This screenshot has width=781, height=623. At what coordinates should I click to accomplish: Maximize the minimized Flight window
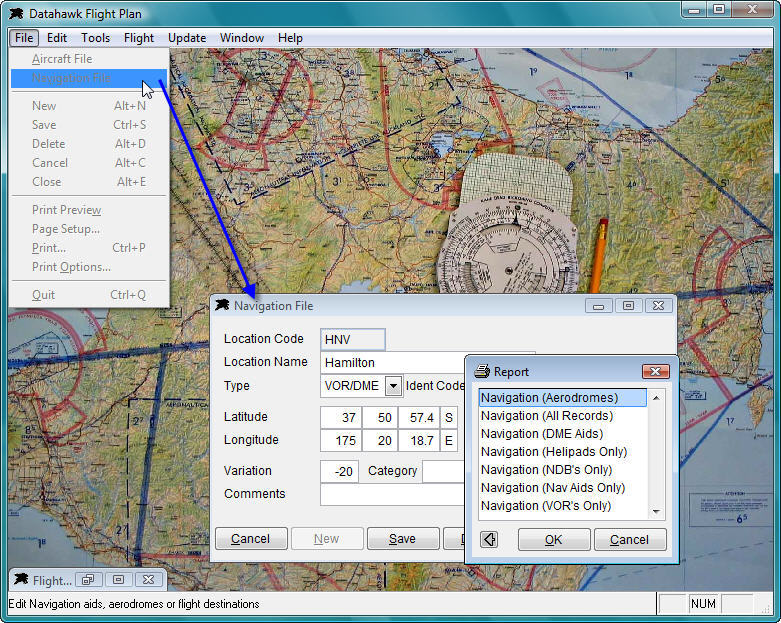tap(119, 580)
